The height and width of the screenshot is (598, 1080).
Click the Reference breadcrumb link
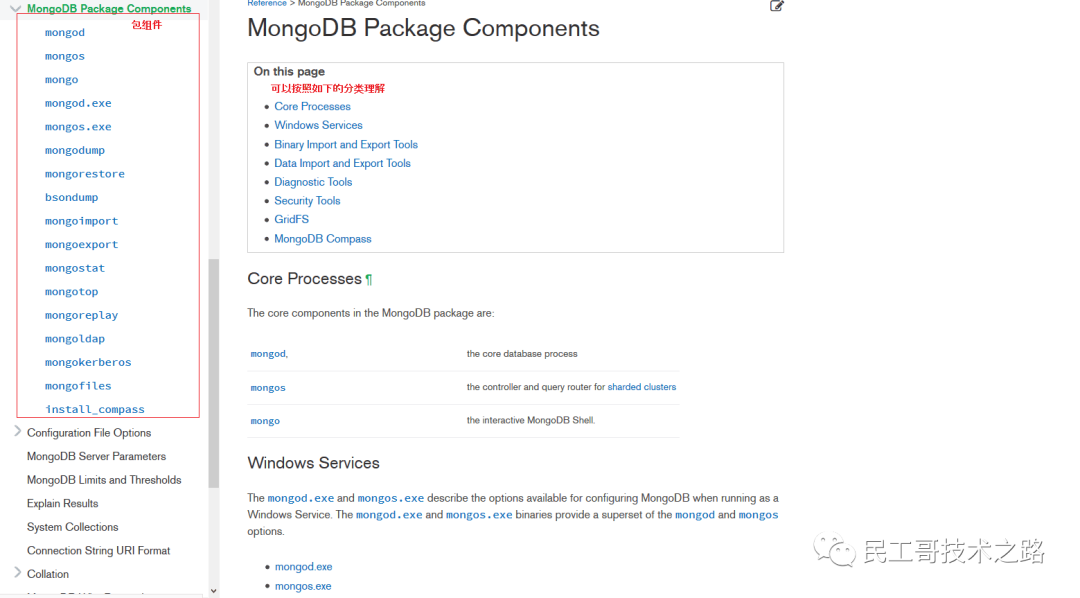coord(267,3)
